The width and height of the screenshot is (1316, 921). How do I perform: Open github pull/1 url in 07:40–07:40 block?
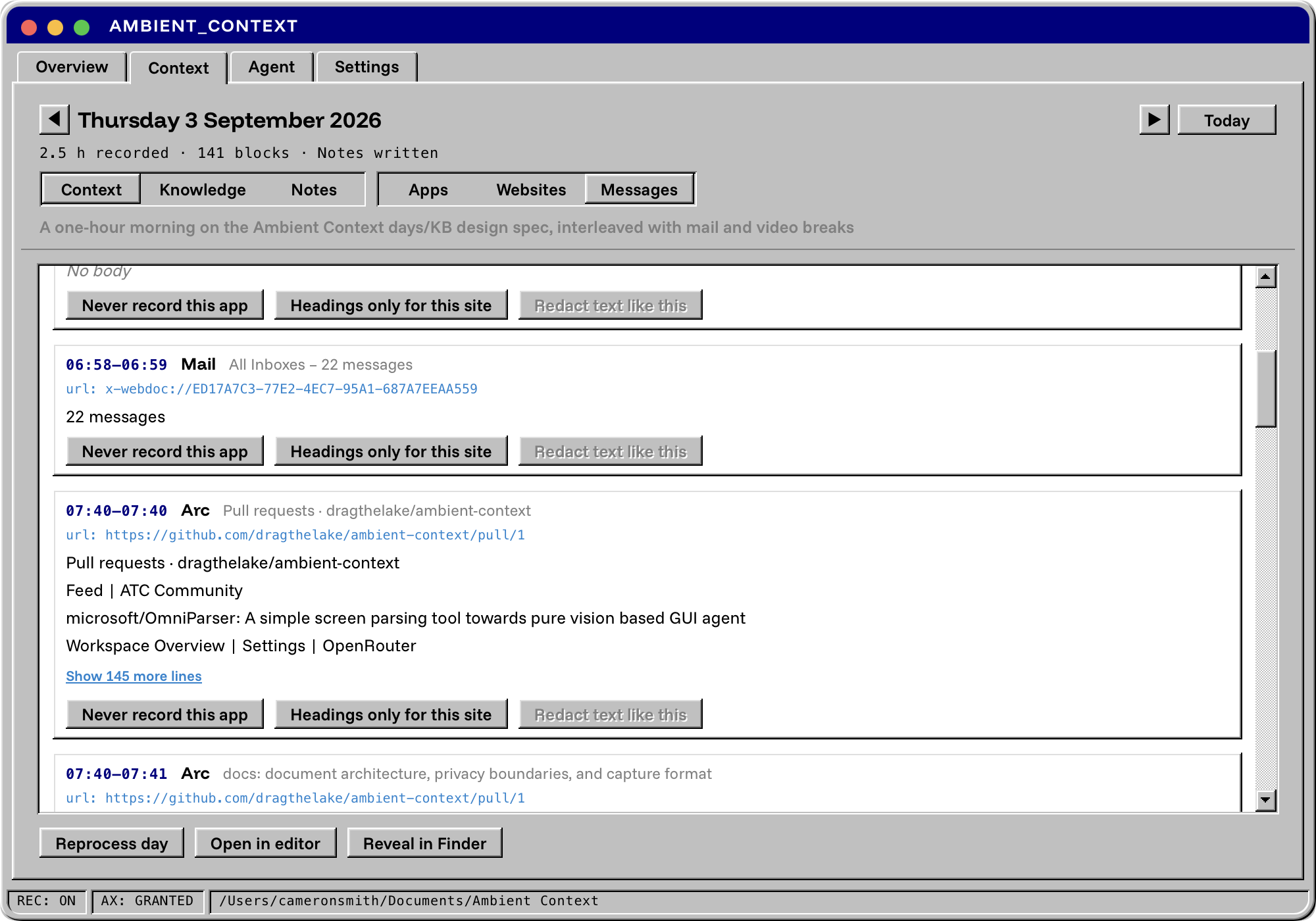tap(295, 535)
